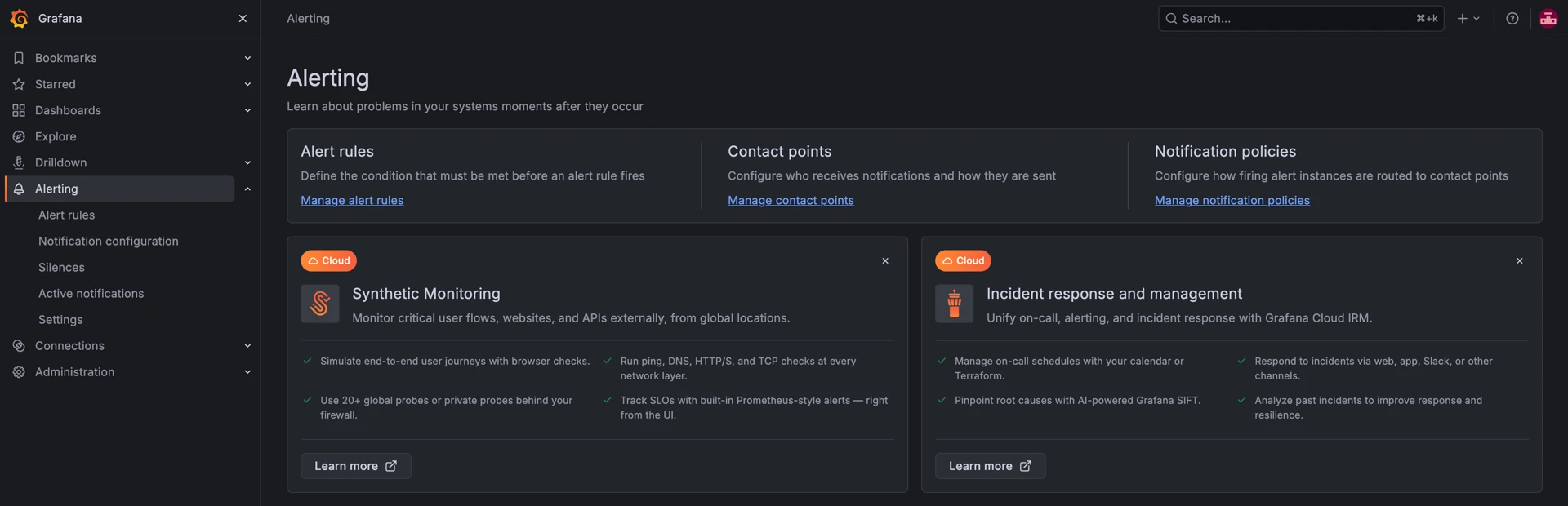Image resolution: width=1568 pixels, height=506 pixels.
Task: Collapse the Alerting section chevron
Action: 247,189
